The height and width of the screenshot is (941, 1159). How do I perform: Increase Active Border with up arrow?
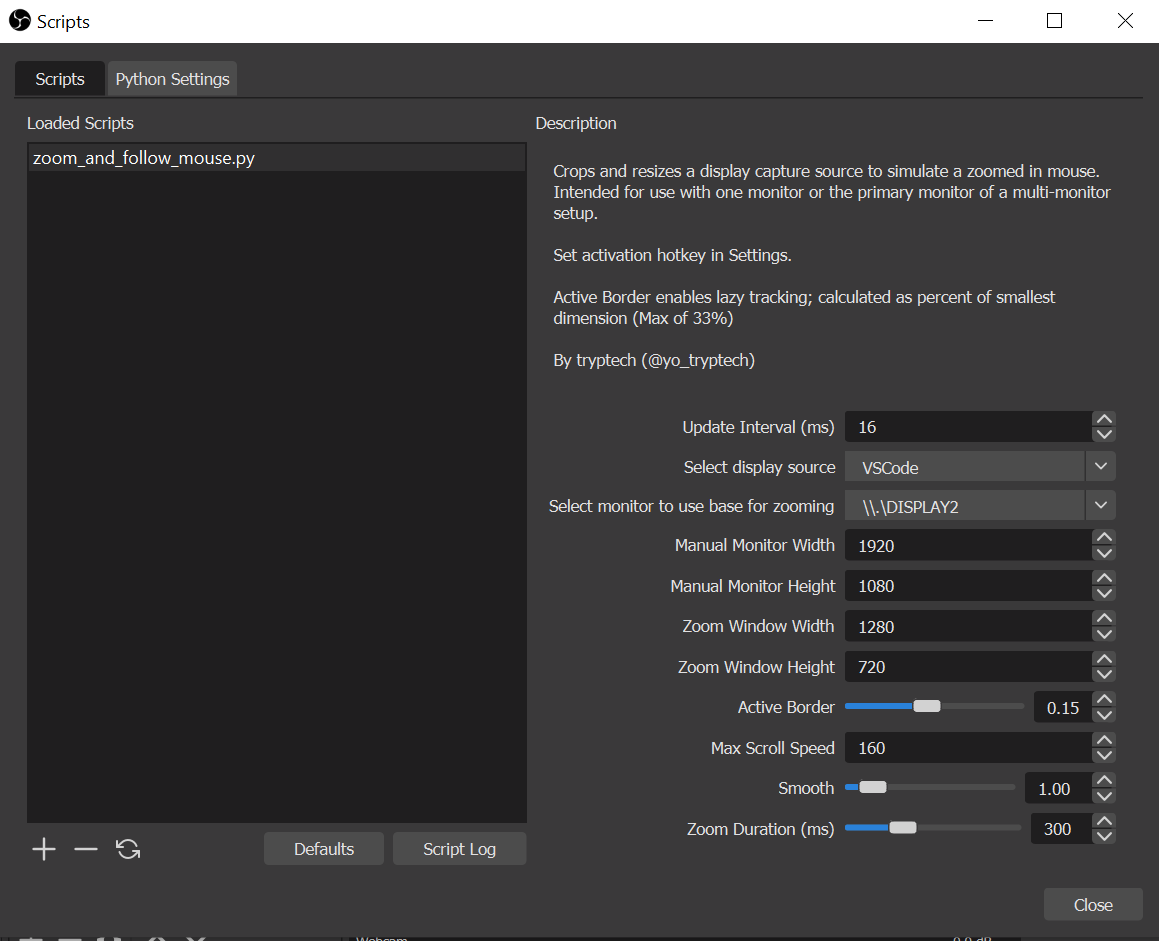tap(1104, 699)
